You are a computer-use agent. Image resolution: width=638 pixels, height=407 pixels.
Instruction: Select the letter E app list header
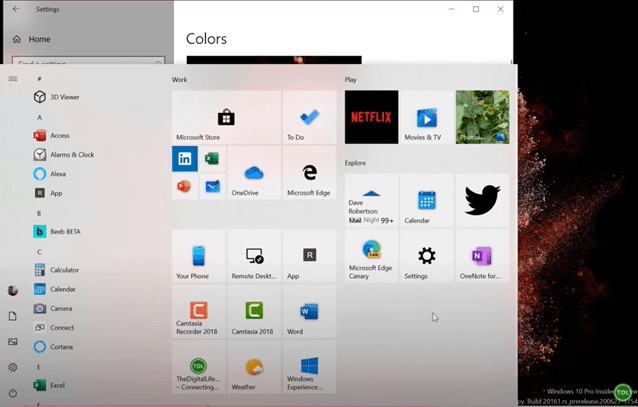[x=39, y=367]
